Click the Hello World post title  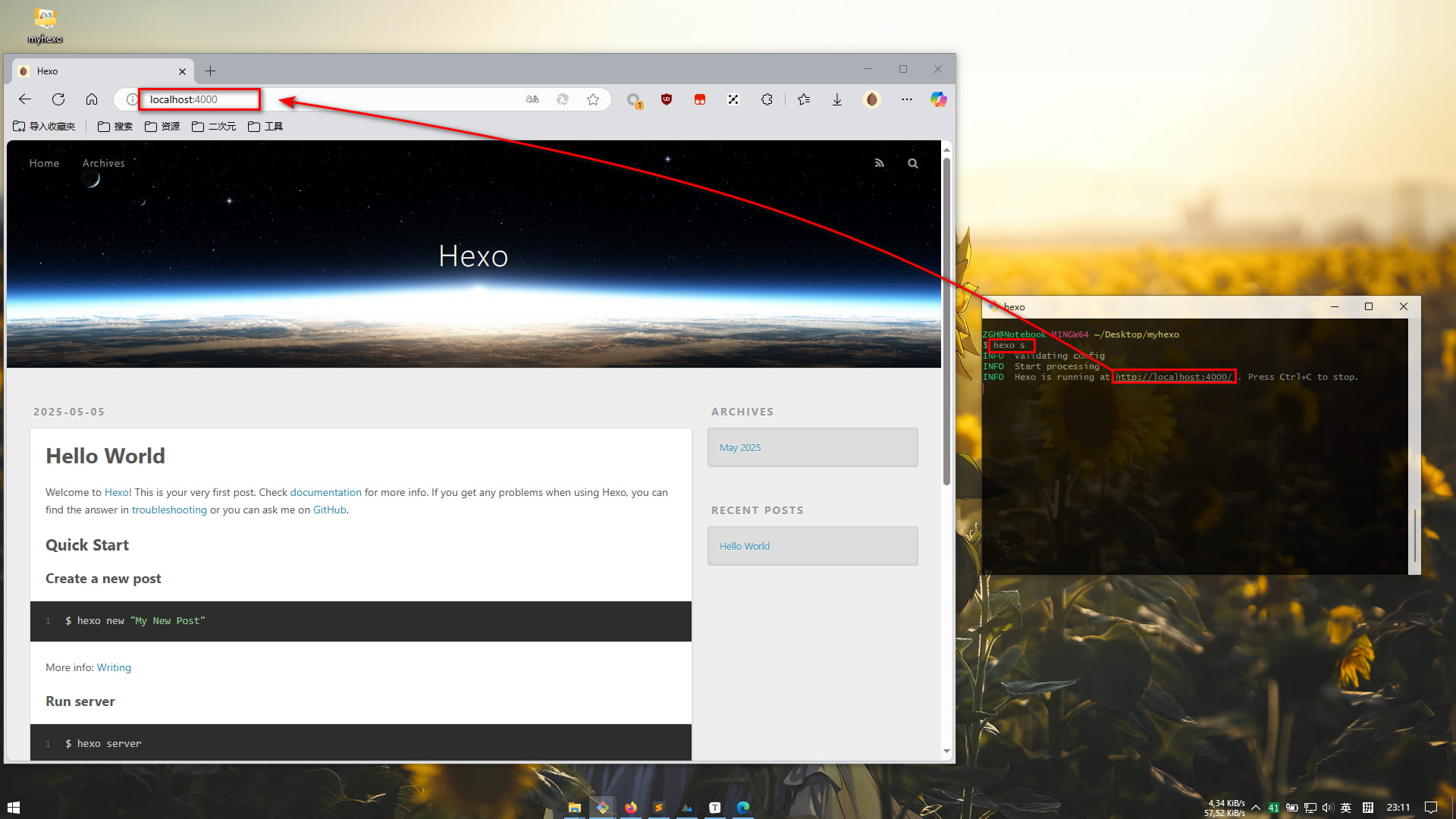105,456
